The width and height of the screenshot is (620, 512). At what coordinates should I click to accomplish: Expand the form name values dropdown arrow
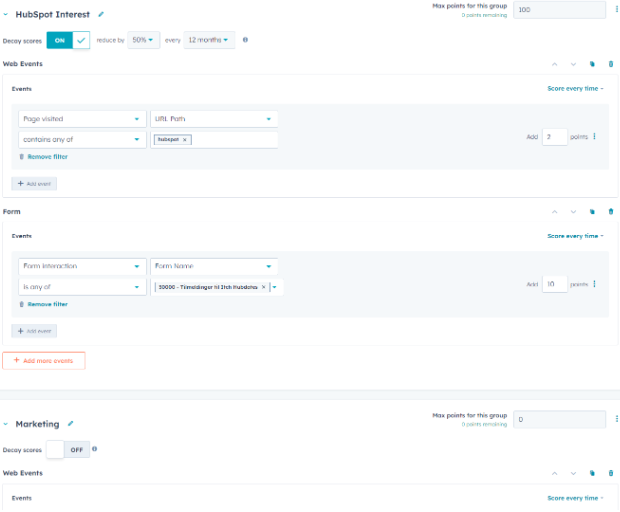[274, 287]
